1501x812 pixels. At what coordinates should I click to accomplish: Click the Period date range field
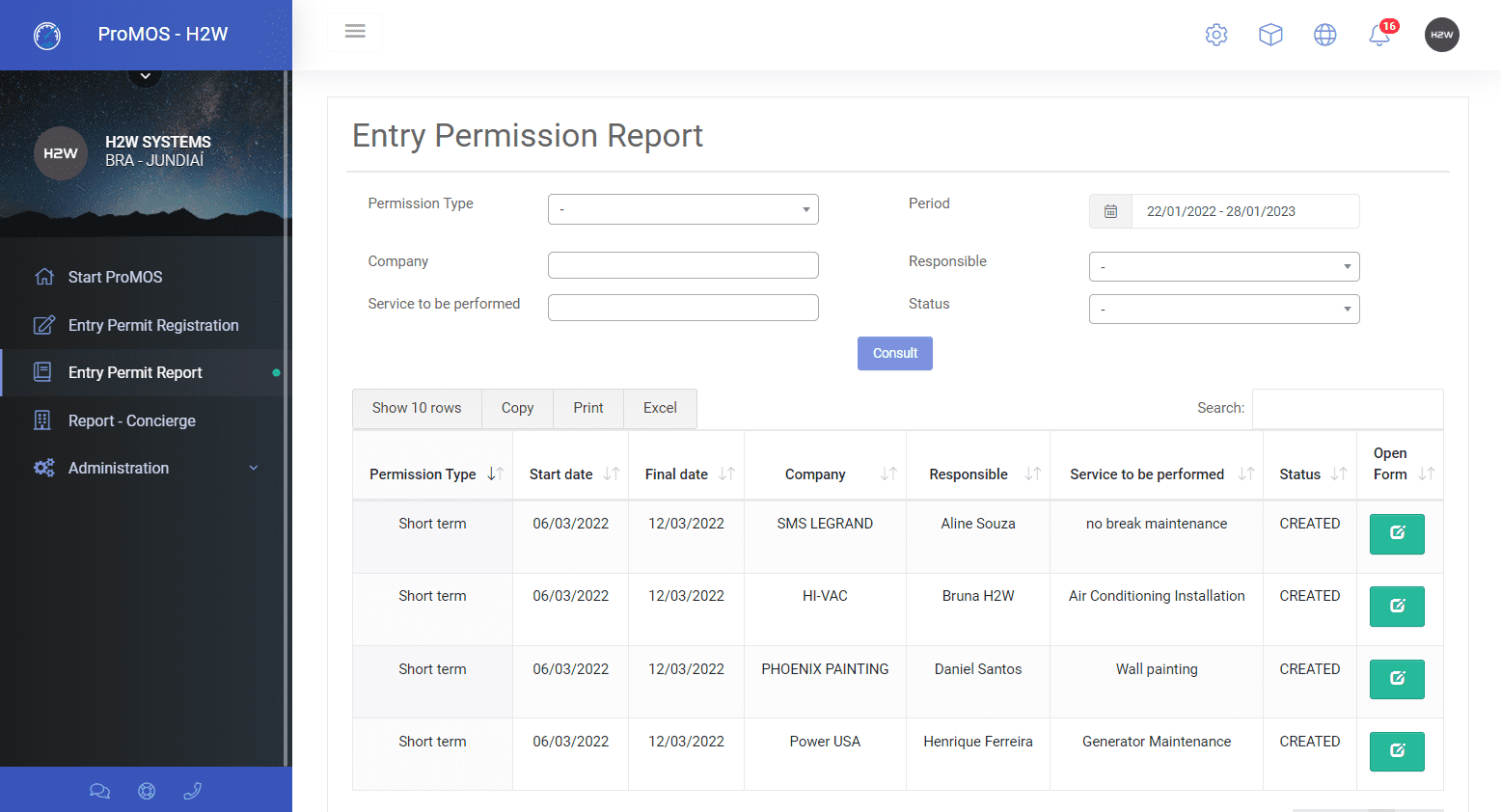click(x=1245, y=211)
